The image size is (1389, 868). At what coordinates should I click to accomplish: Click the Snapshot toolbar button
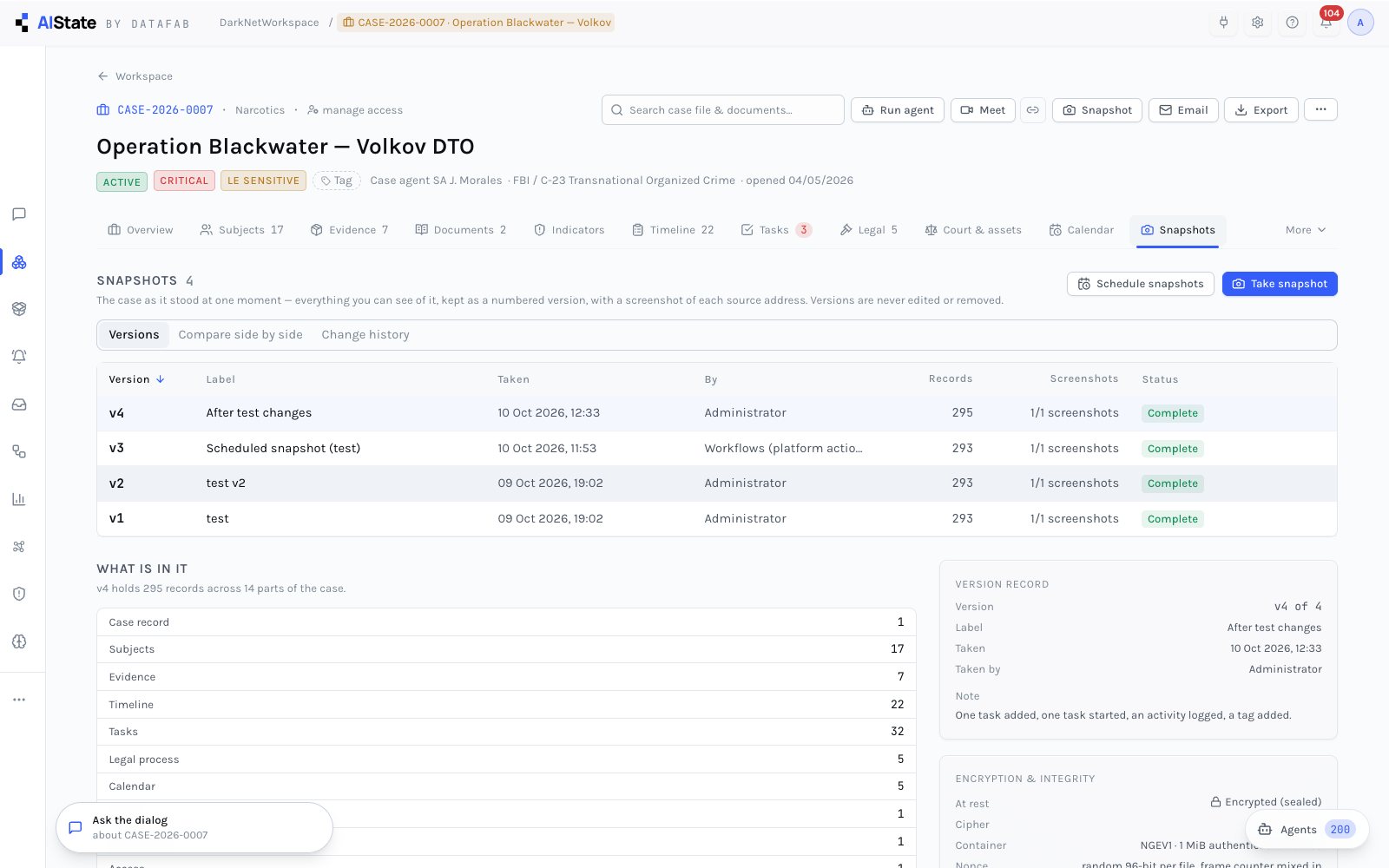(1097, 110)
